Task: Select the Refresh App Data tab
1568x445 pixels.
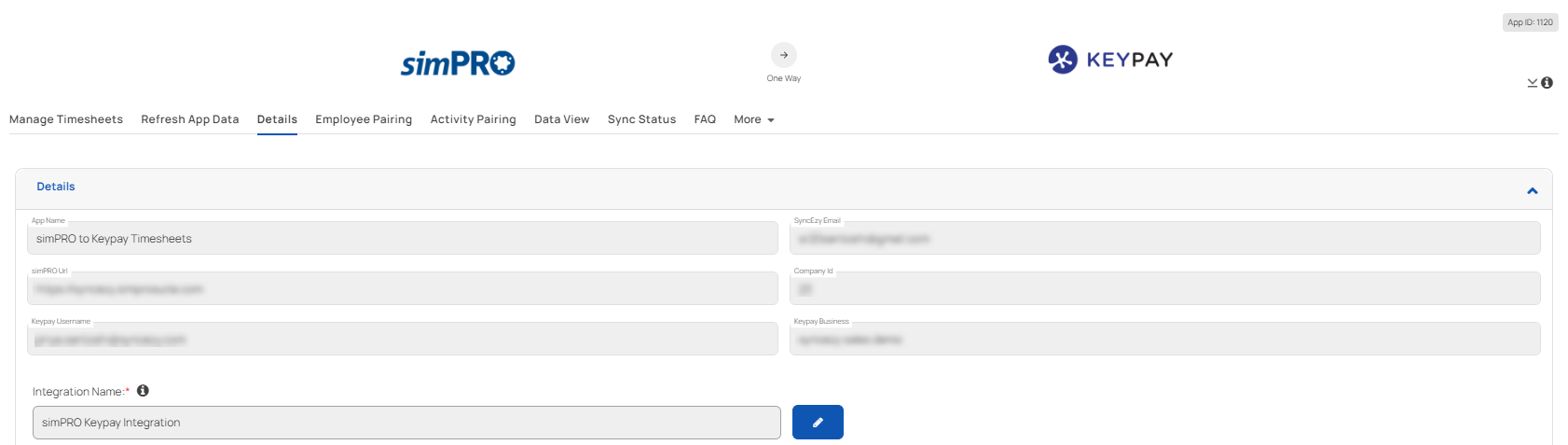Action: point(190,119)
